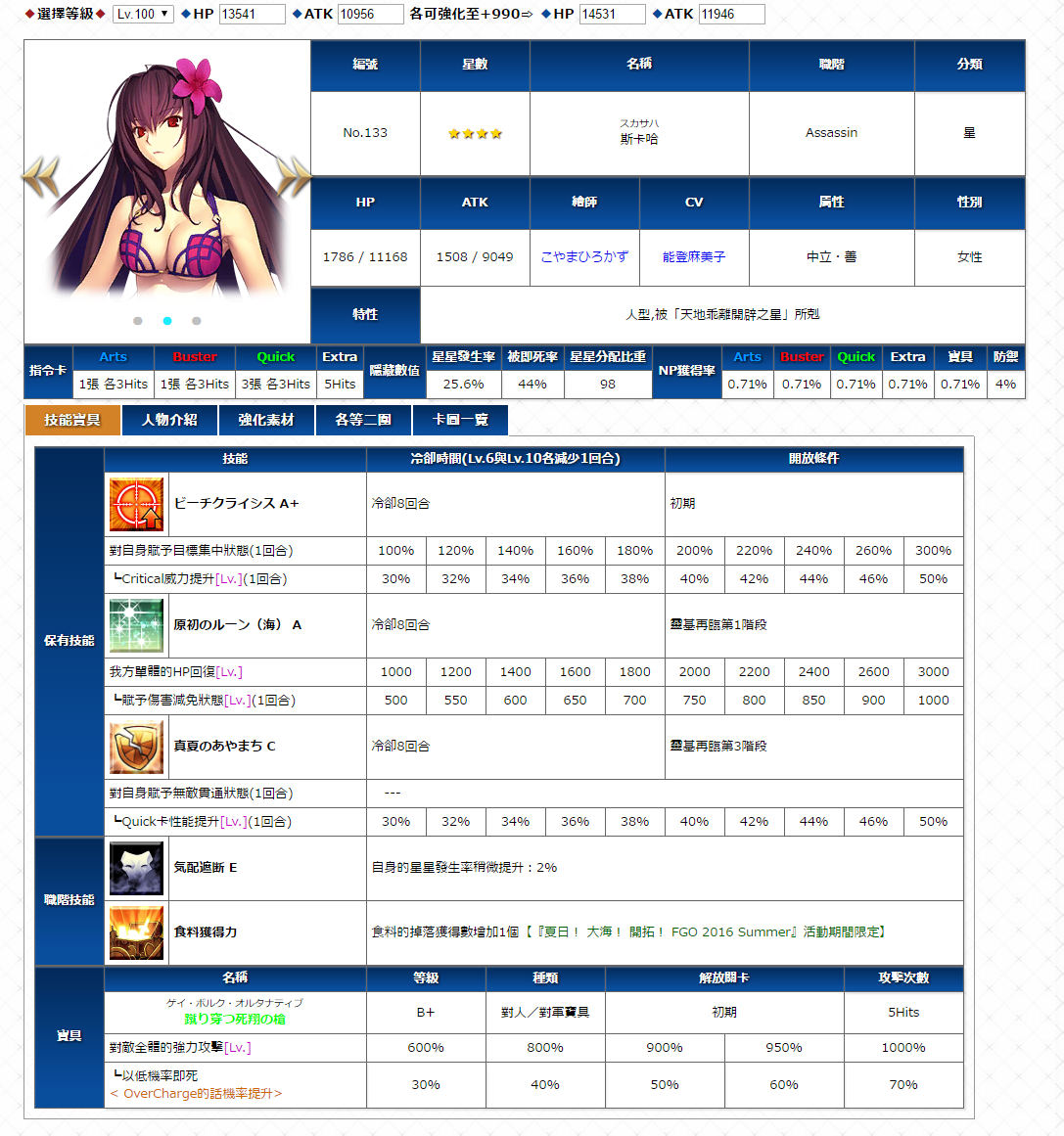The width and height of the screenshot is (1064, 1136).
Task: Click the 気配遮断 mask skill icon
Action: pos(136,869)
